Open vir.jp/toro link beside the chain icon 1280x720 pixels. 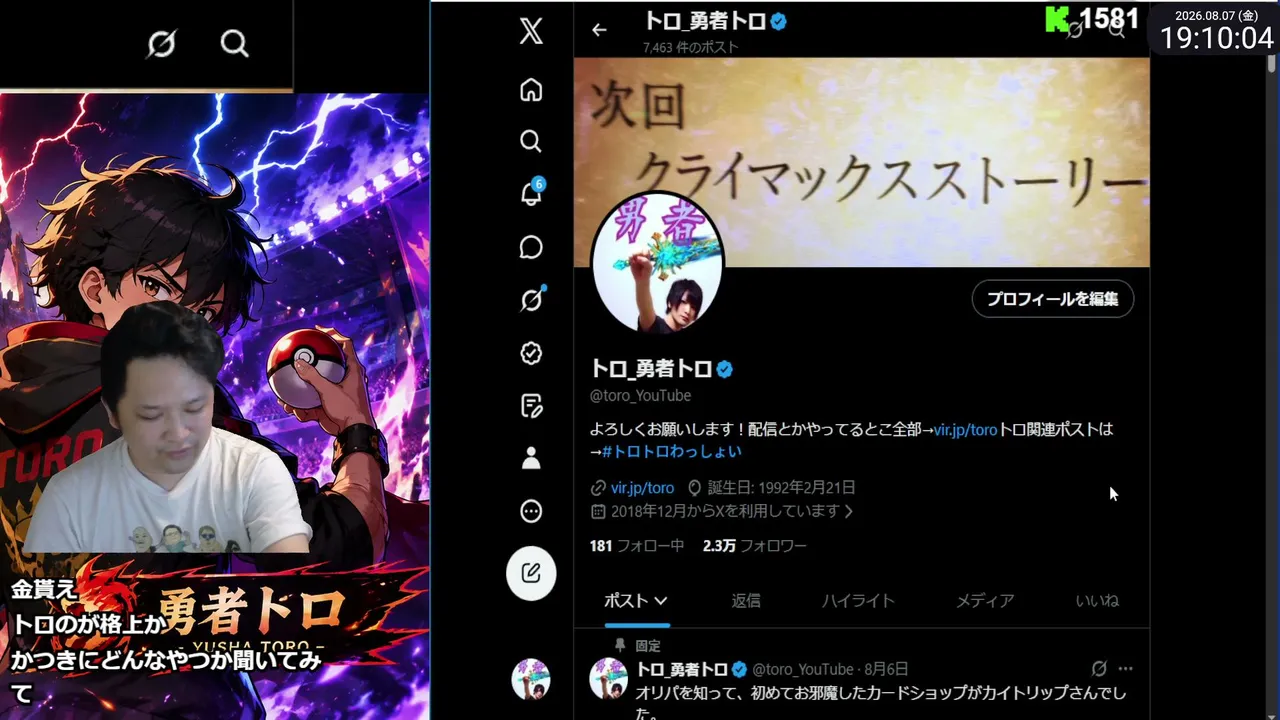click(642, 488)
